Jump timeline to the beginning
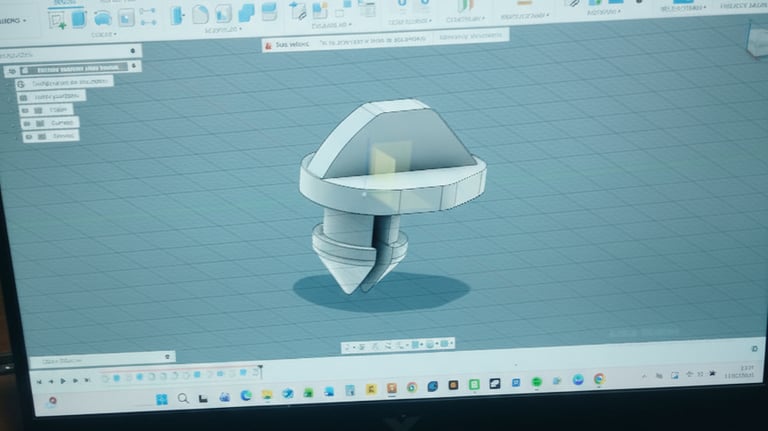The width and height of the screenshot is (768, 431). [39, 382]
